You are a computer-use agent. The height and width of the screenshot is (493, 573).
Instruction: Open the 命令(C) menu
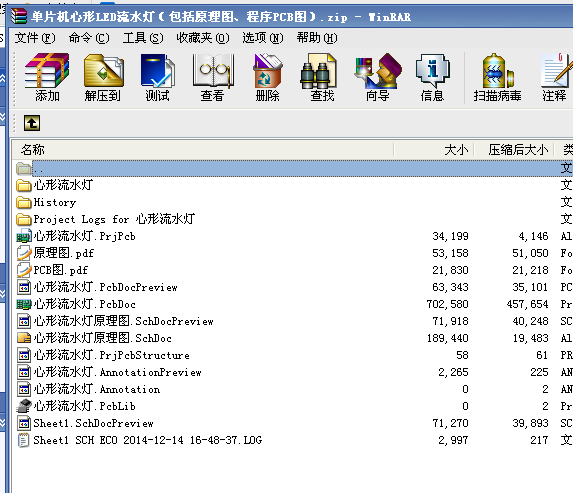tap(89, 38)
